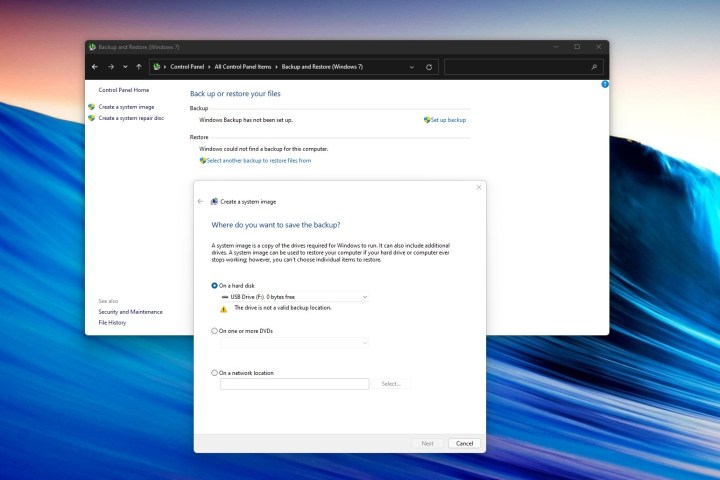The width and height of the screenshot is (720, 480).
Task: Select the 'On a hard disk' option
Action: [x=214, y=285]
